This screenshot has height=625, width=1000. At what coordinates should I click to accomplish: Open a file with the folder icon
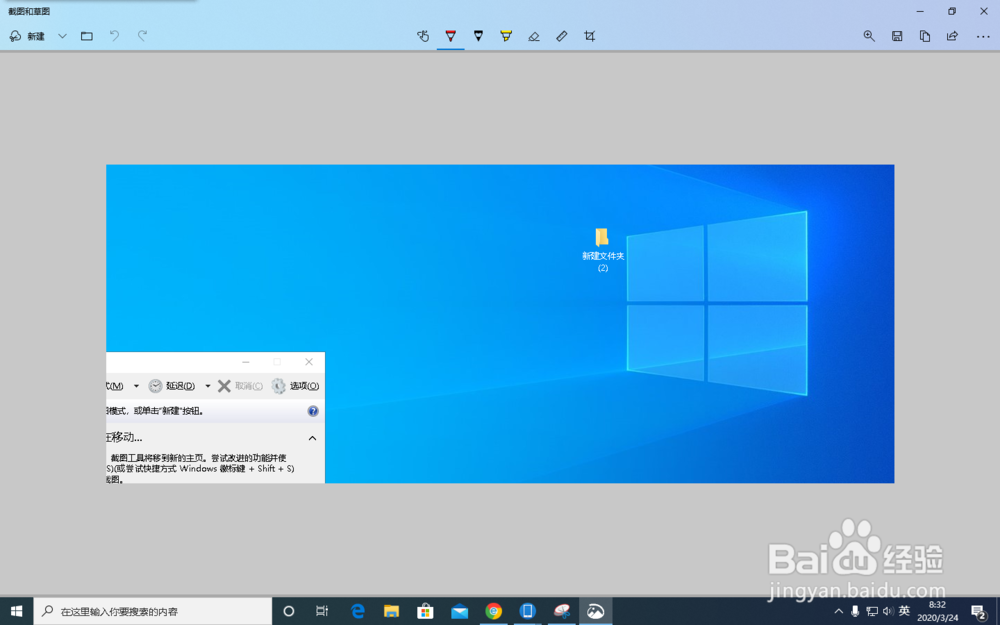(87, 36)
